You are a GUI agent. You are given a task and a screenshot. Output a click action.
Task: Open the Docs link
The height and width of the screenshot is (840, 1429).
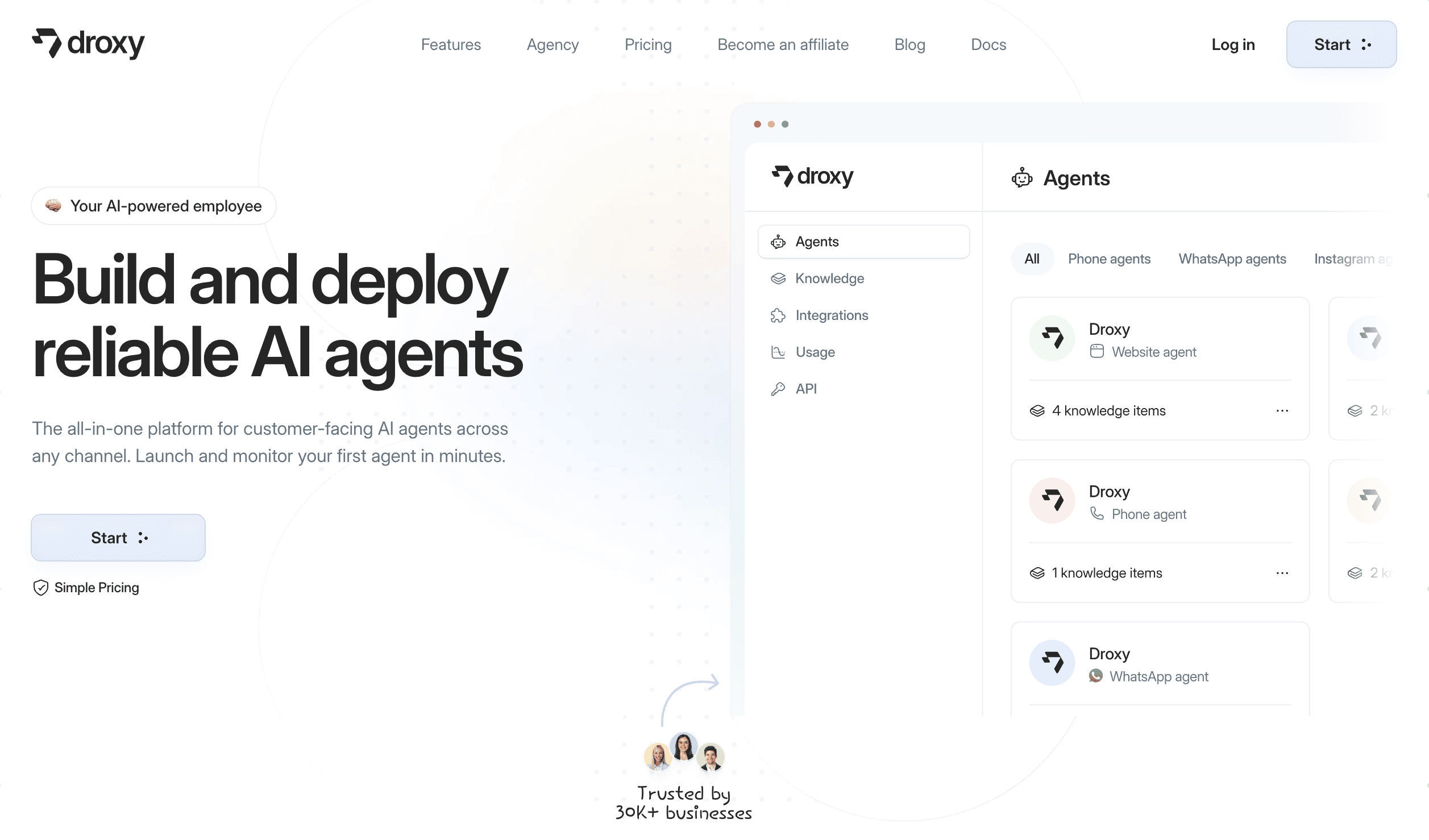coord(988,44)
